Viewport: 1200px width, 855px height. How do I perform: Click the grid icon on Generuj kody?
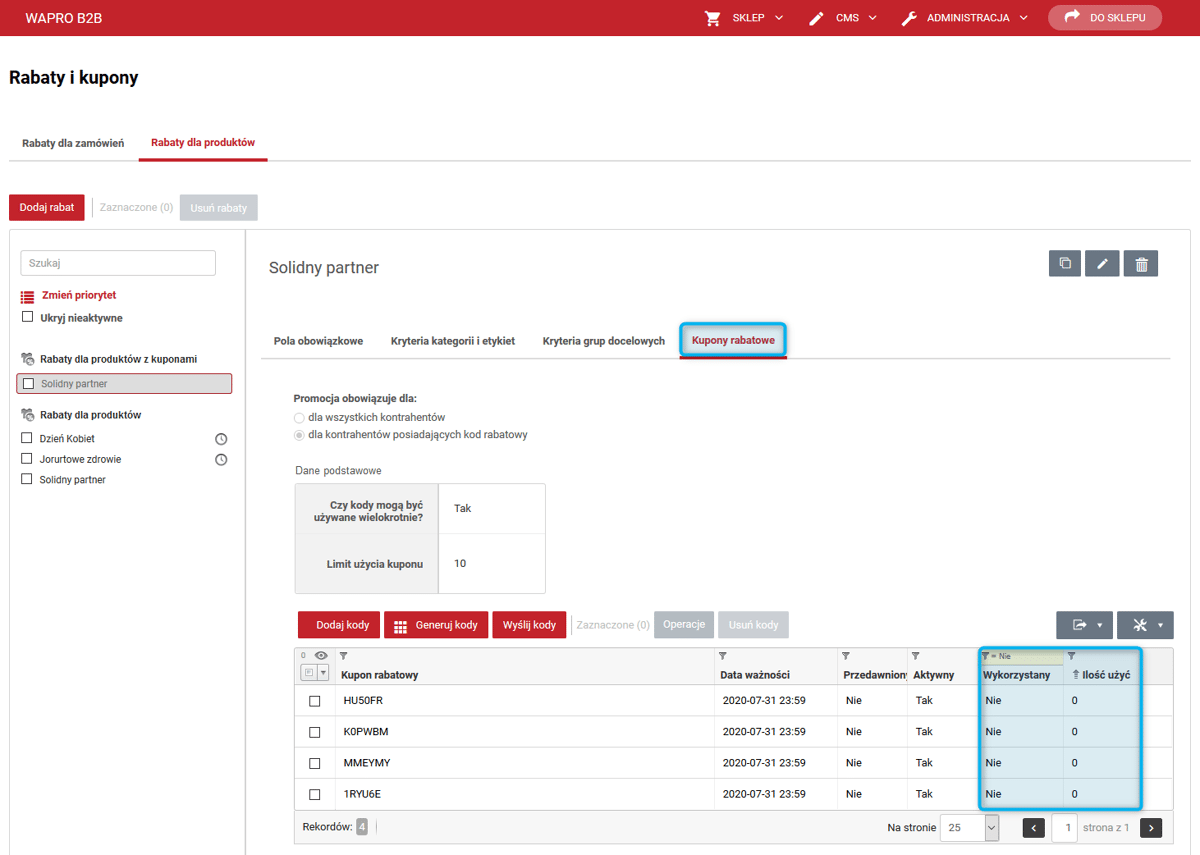coord(400,627)
